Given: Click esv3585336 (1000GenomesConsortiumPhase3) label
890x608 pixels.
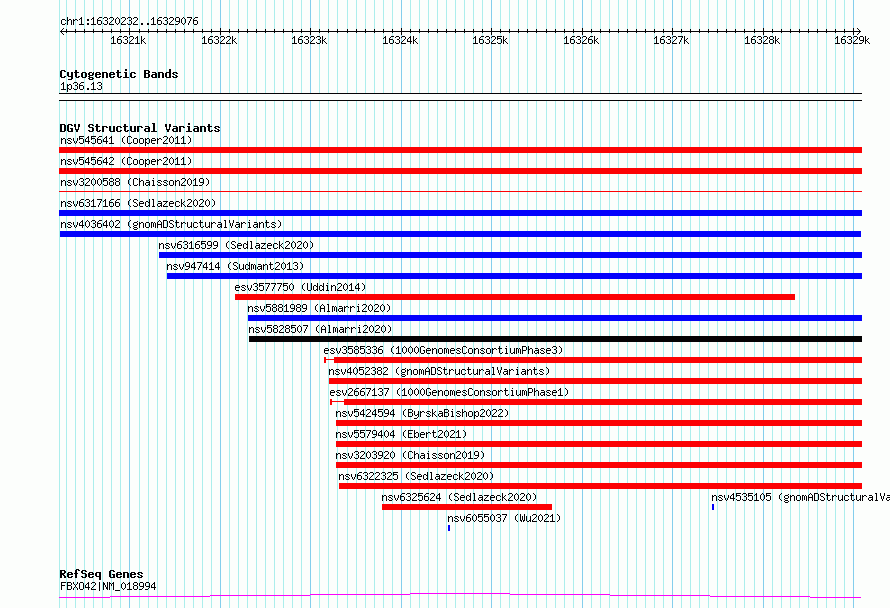Looking at the screenshot, I should [443, 350].
